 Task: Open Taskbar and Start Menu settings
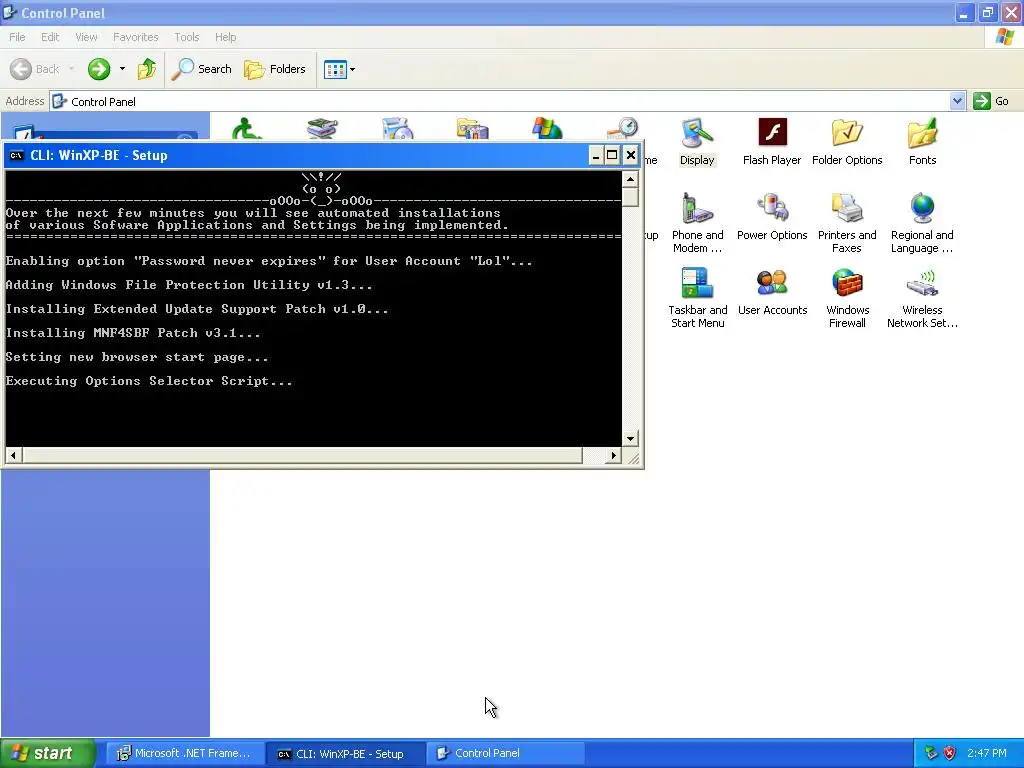click(697, 298)
